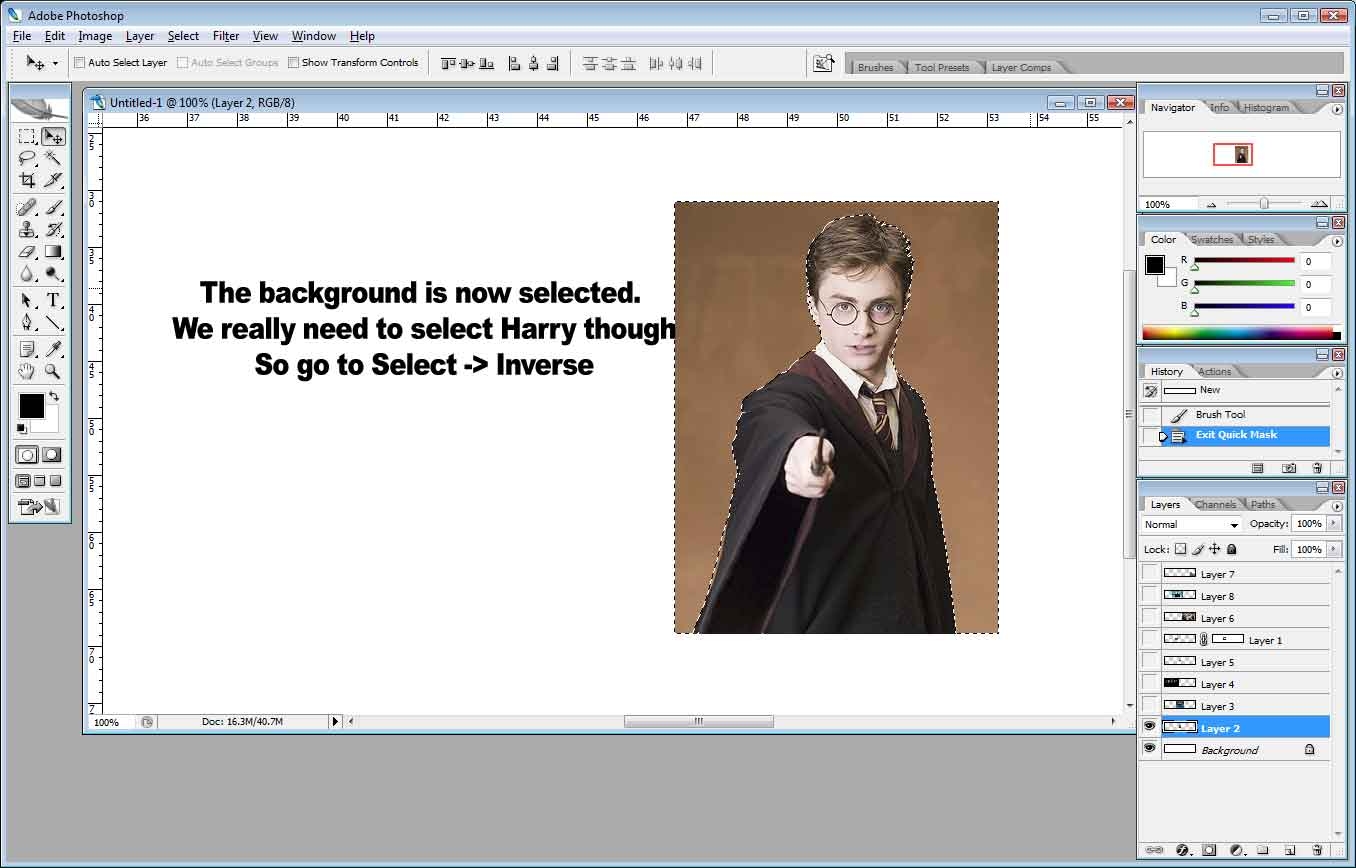This screenshot has width=1356, height=868.
Task: Open Opacity slider arrow in Layers
Action: [1333, 523]
